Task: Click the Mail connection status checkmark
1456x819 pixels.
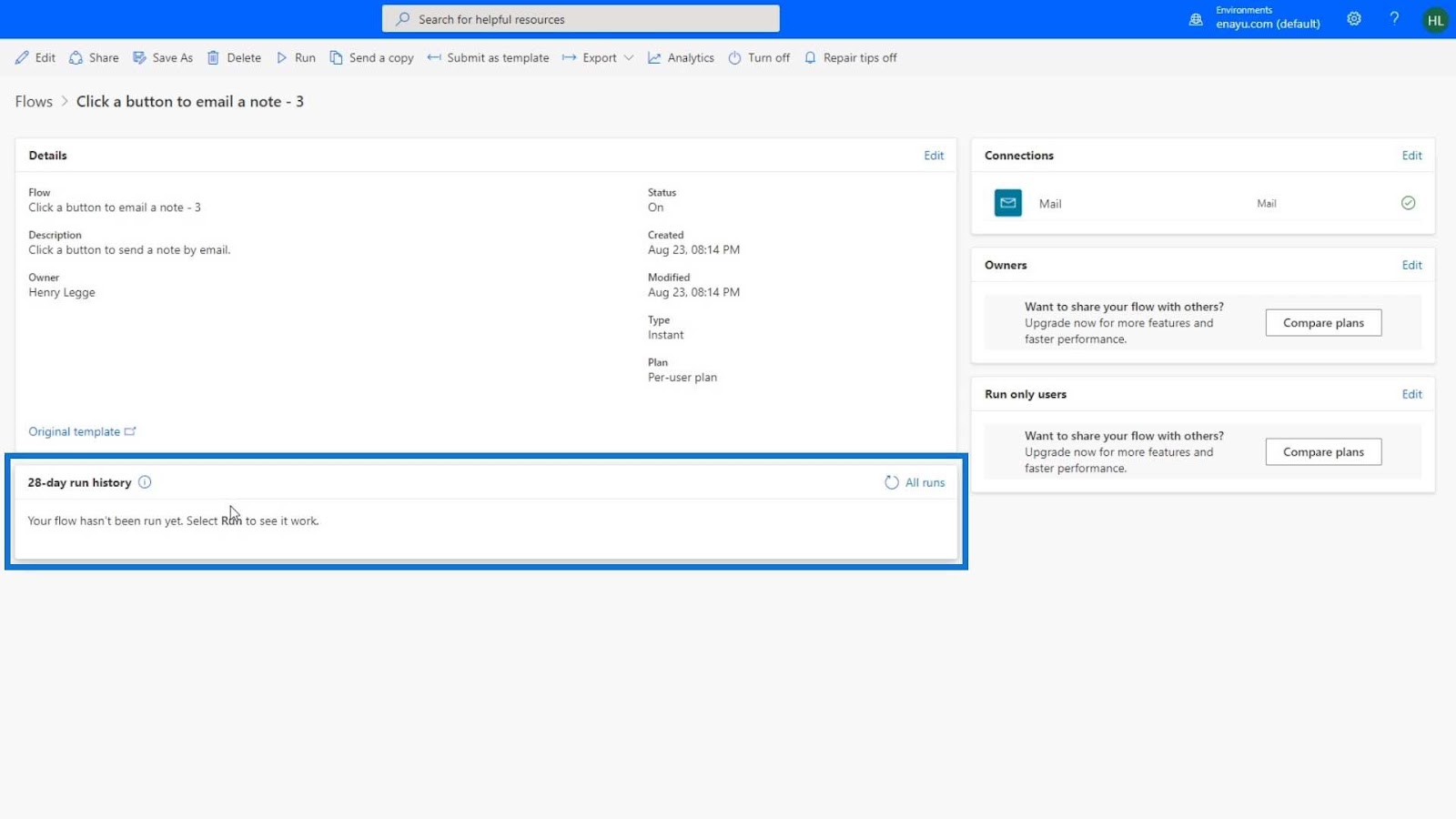Action: coord(1408,203)
